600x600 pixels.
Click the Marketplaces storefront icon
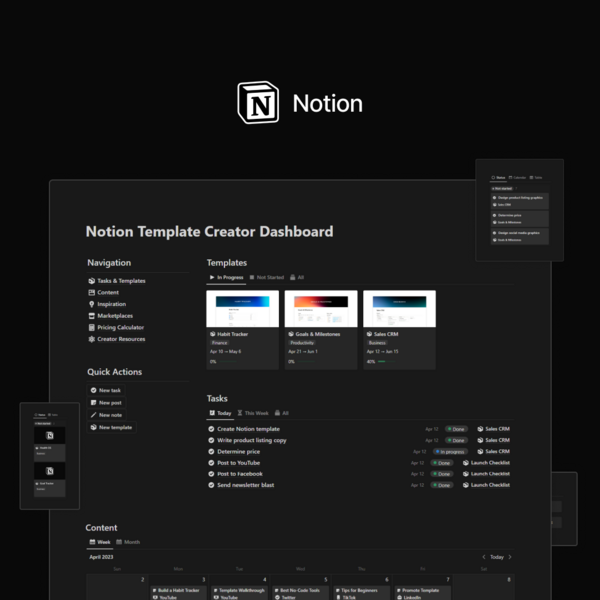91,316
